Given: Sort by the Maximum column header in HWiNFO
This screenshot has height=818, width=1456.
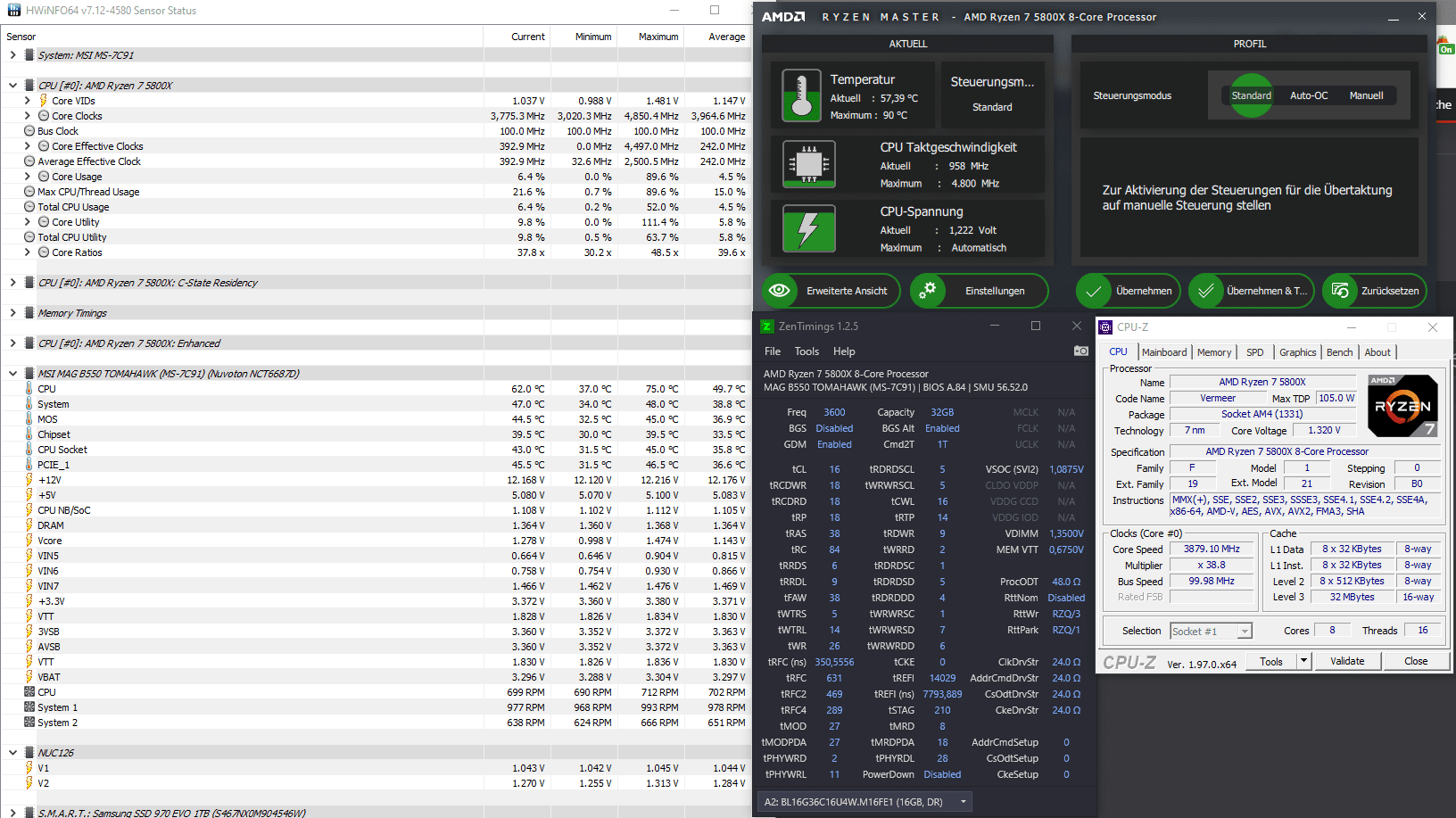Looking at the screenshot, I should point(651,37).
